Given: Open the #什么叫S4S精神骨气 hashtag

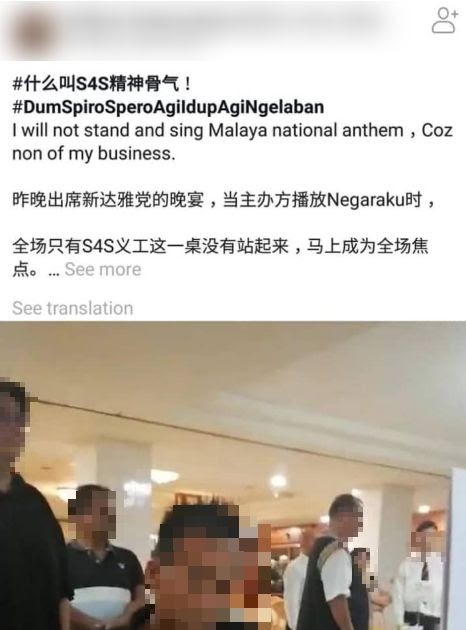Looking at the screenshot, I should [x=102, y=84].
